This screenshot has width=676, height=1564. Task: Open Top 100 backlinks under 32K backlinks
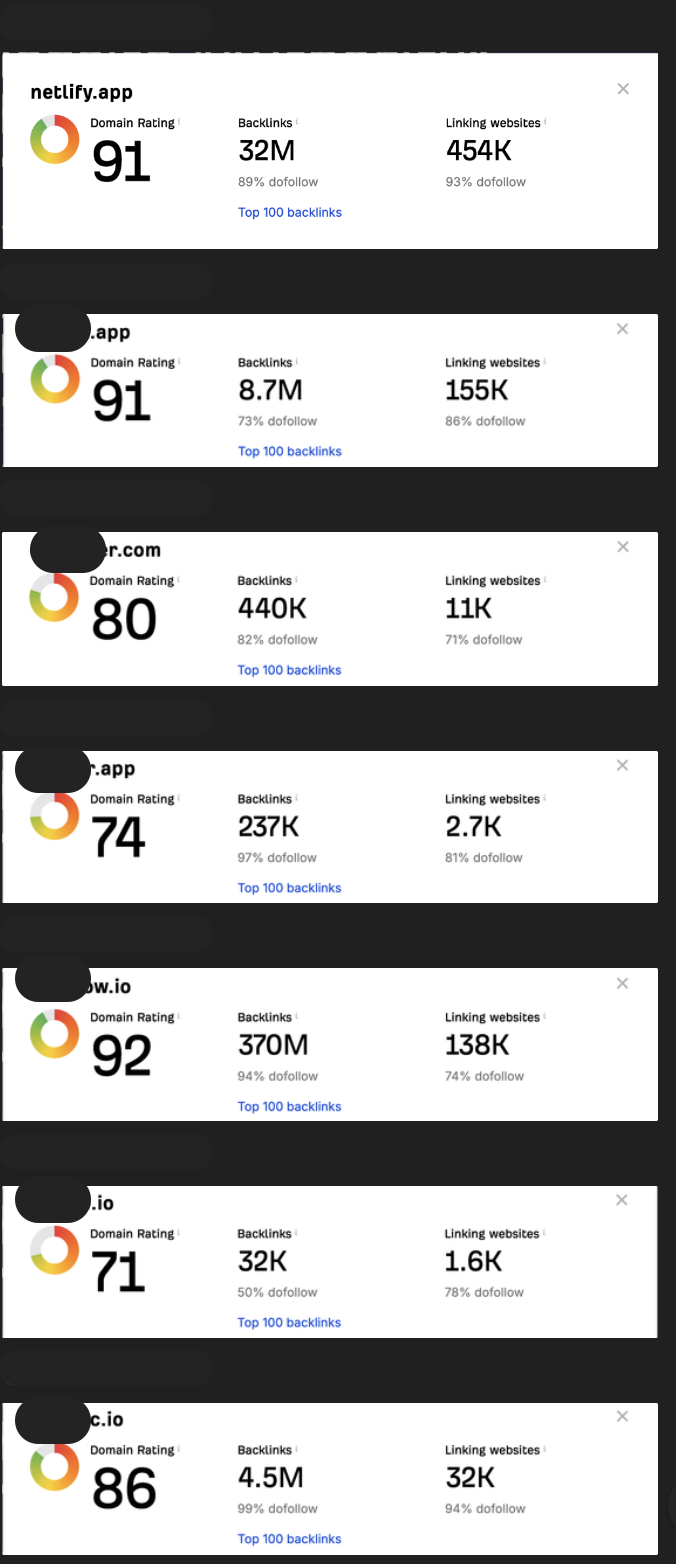pyautogui.click(x=290, y=1322)
